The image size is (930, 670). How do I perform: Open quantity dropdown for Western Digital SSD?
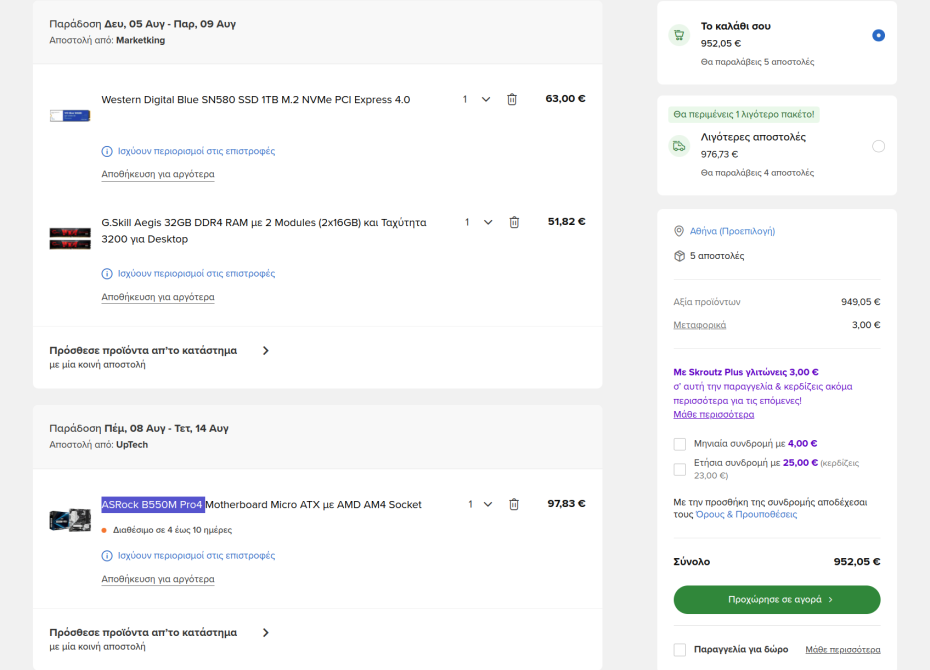[x=486, y=99]
